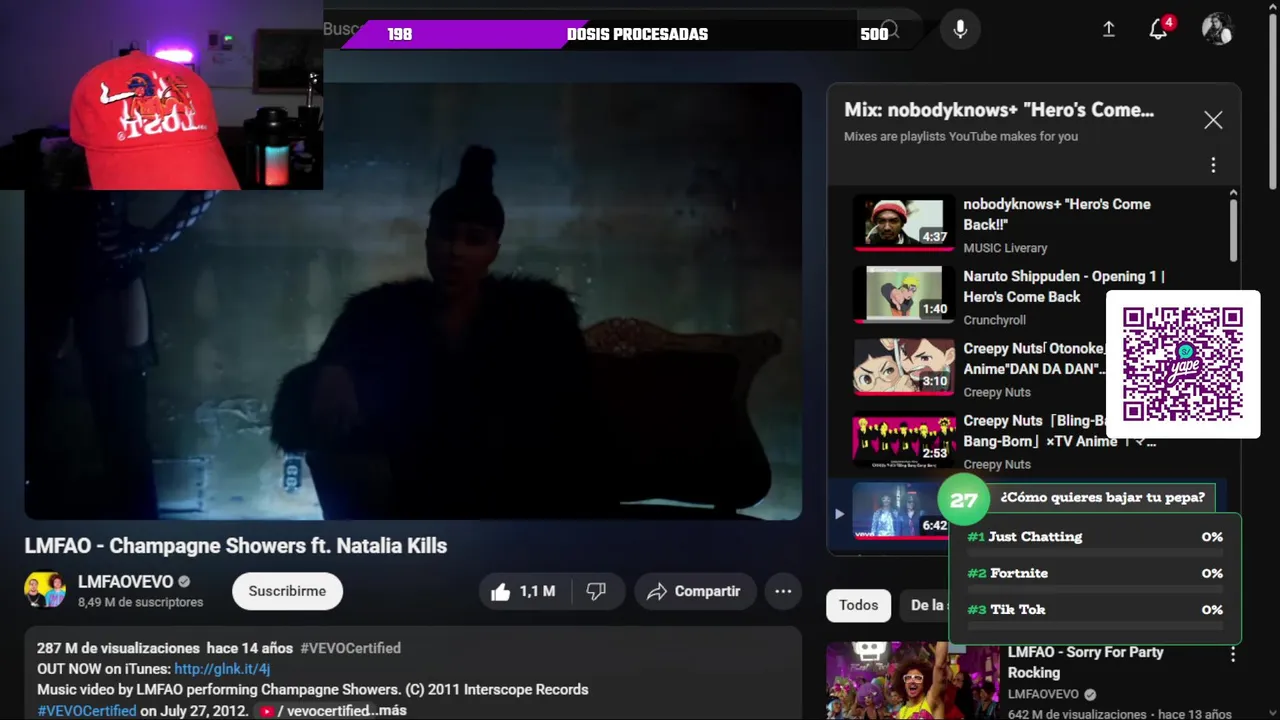Open LMFAO Sorry For Party Rocking thumbnail

[x=913, y=681]
